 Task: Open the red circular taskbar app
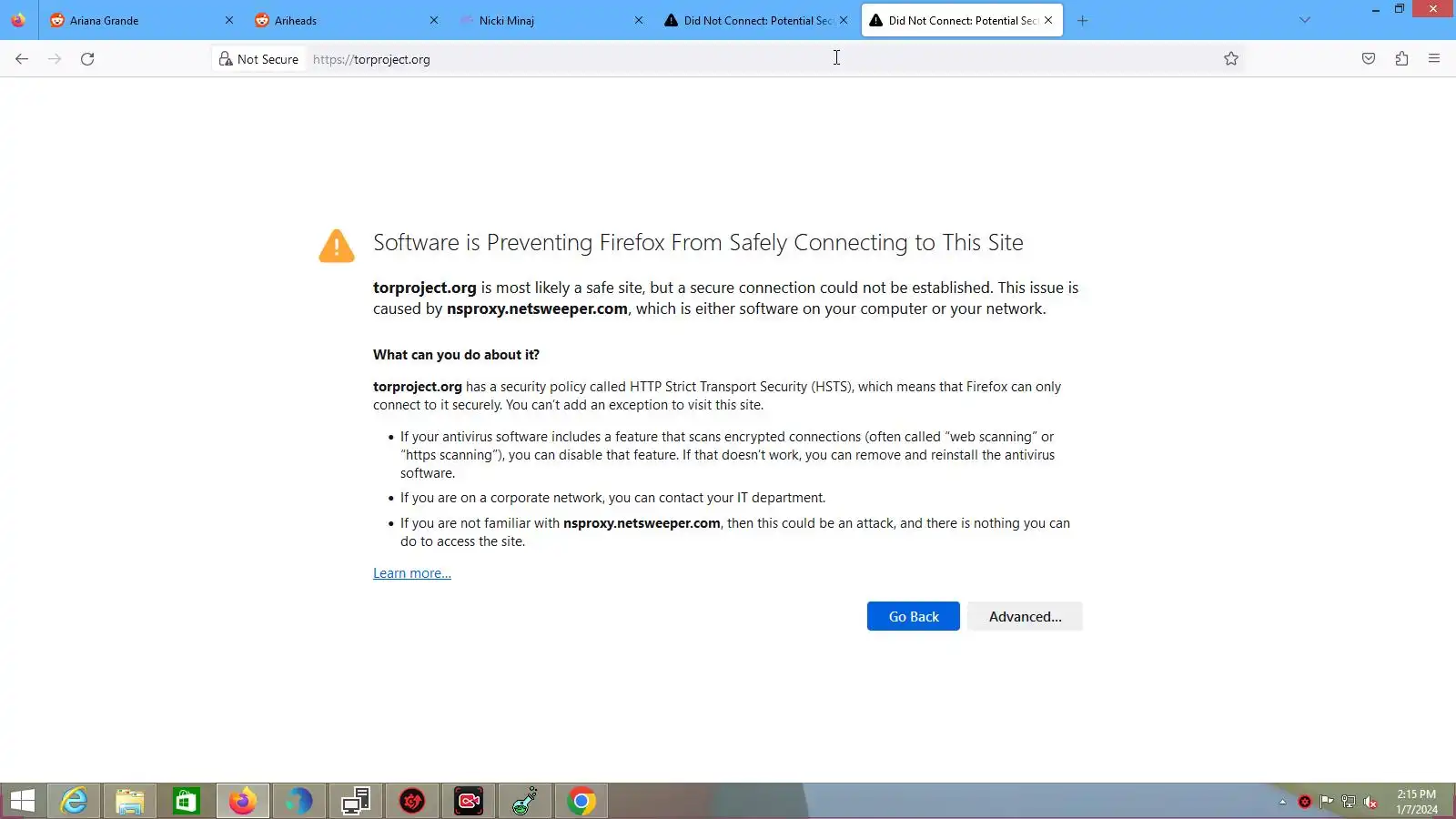(412, 801)
